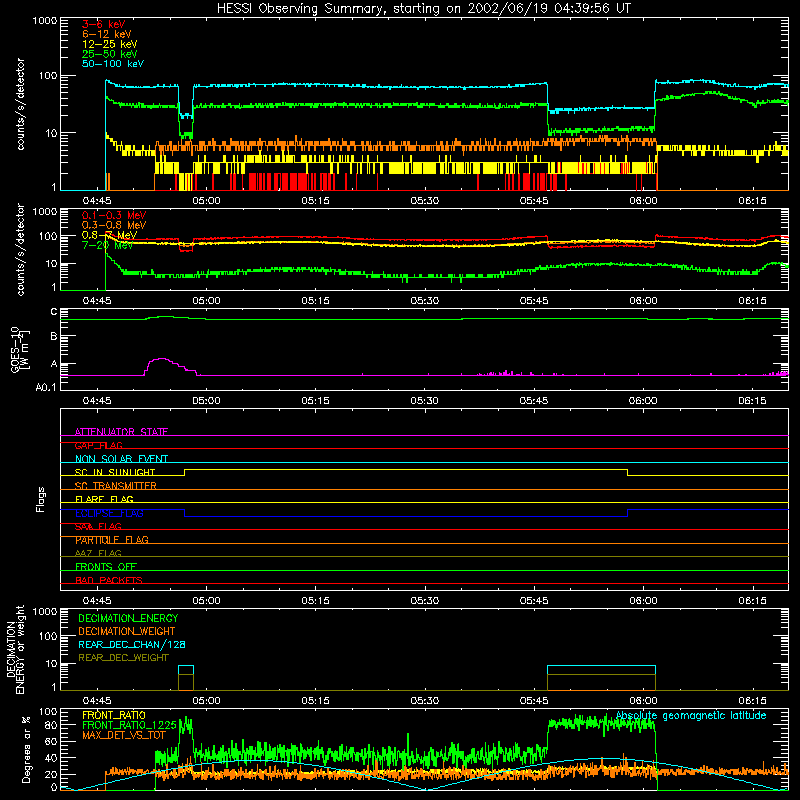Select the blue ECLIPSE_FLAG label

109,513
